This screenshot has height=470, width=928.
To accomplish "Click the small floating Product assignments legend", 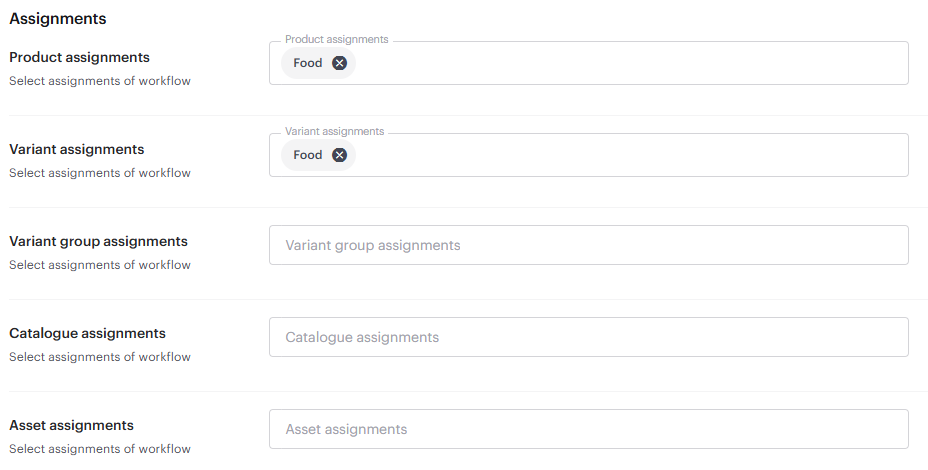I will tap(336, 39).
